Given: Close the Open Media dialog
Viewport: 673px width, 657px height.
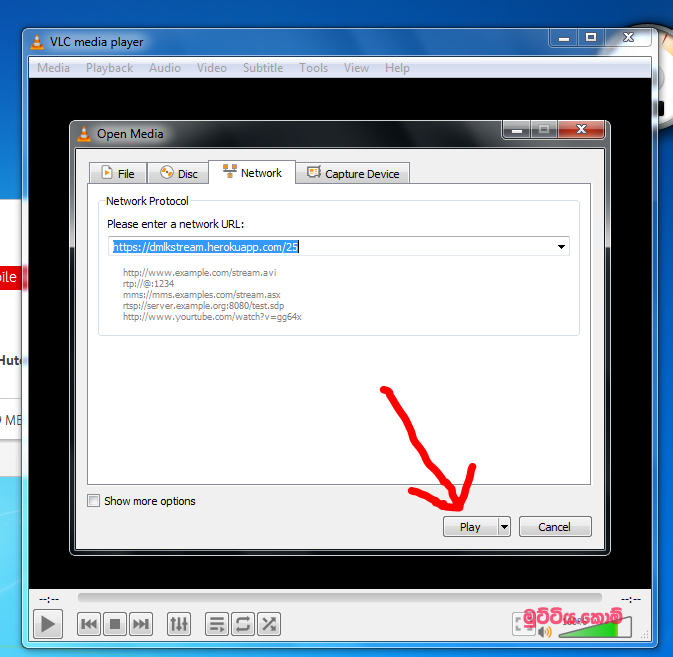Looking at the screenshot, I should pos(581,129).
